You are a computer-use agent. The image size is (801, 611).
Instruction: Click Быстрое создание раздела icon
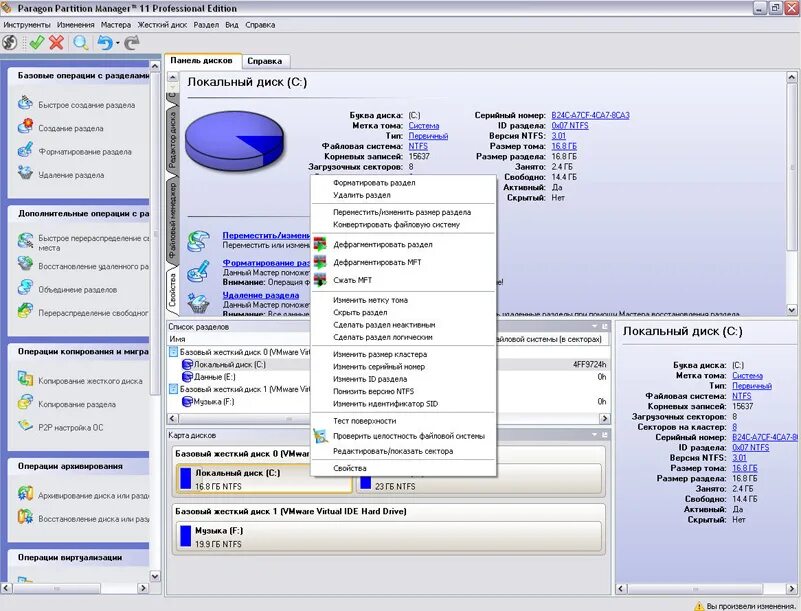25,102
